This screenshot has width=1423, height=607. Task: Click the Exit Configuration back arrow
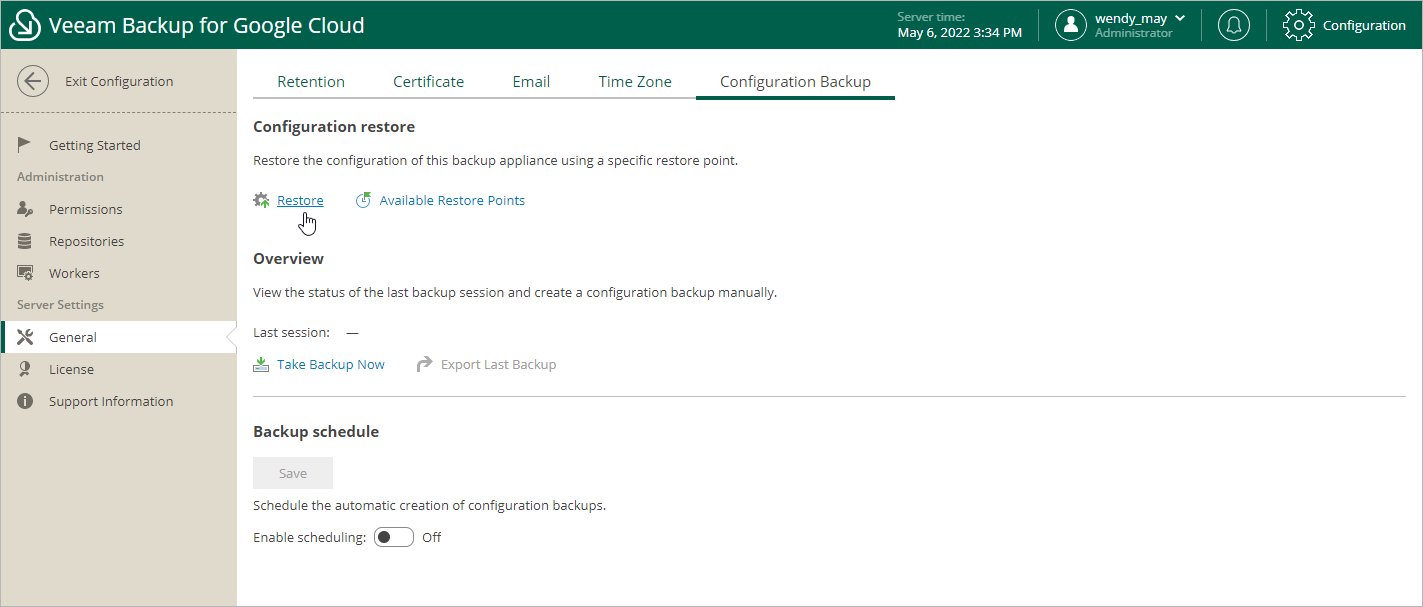point(33,82)
